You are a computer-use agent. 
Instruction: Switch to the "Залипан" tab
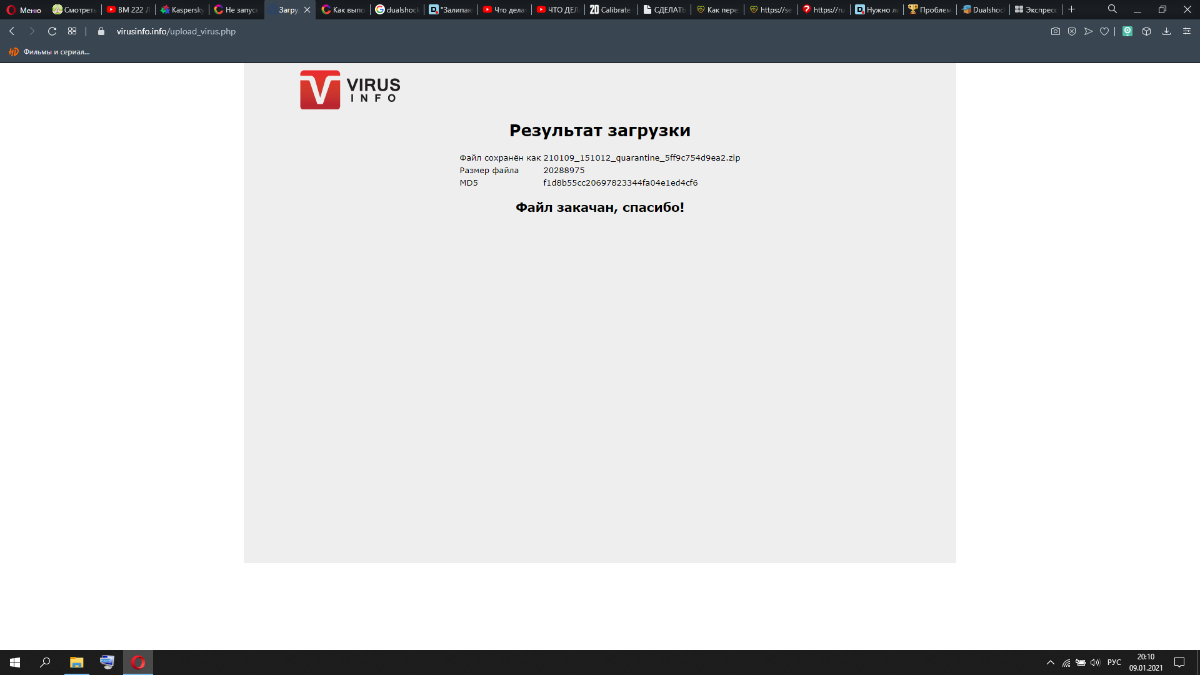(450, 9)
